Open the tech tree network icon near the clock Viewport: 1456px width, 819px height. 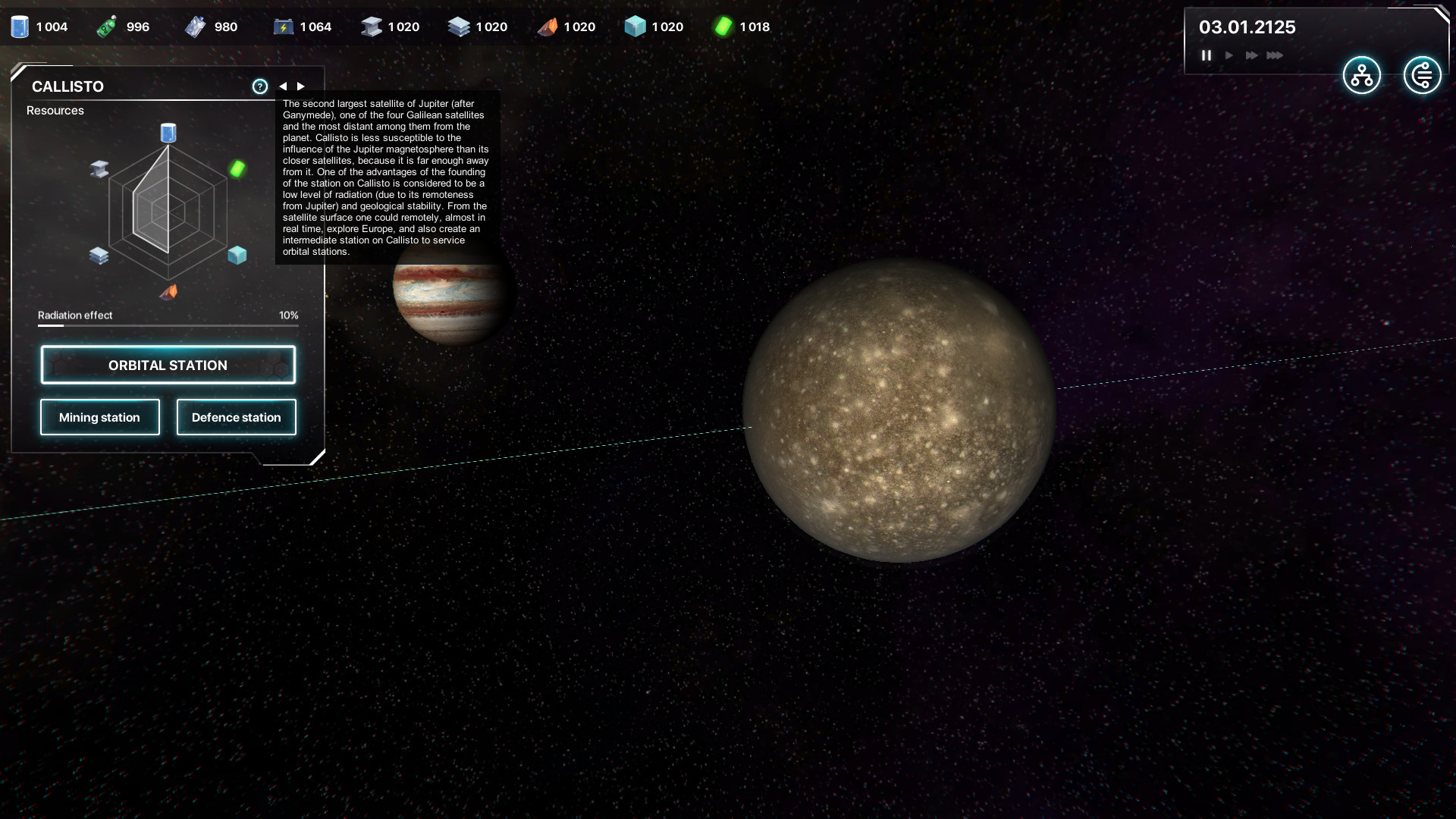pos(1361,75)
